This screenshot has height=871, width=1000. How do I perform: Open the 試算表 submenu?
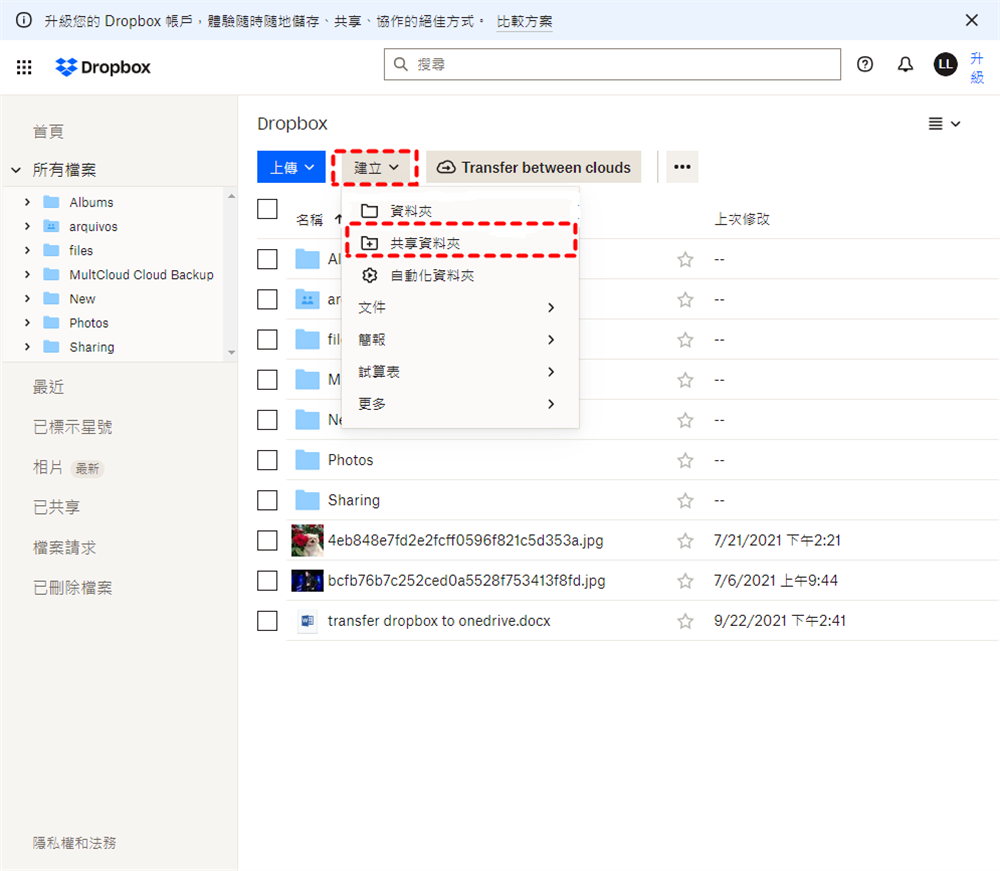pos(460,372)
